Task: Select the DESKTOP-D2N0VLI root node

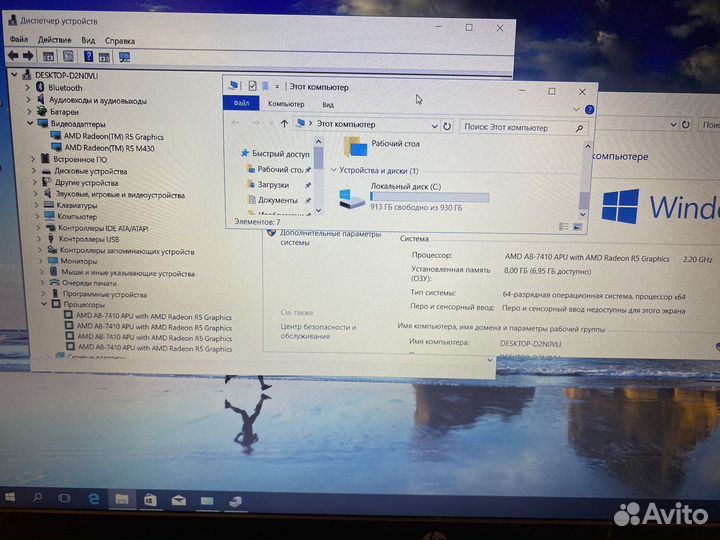Action: pyautogui.click(x=66, y=75)
